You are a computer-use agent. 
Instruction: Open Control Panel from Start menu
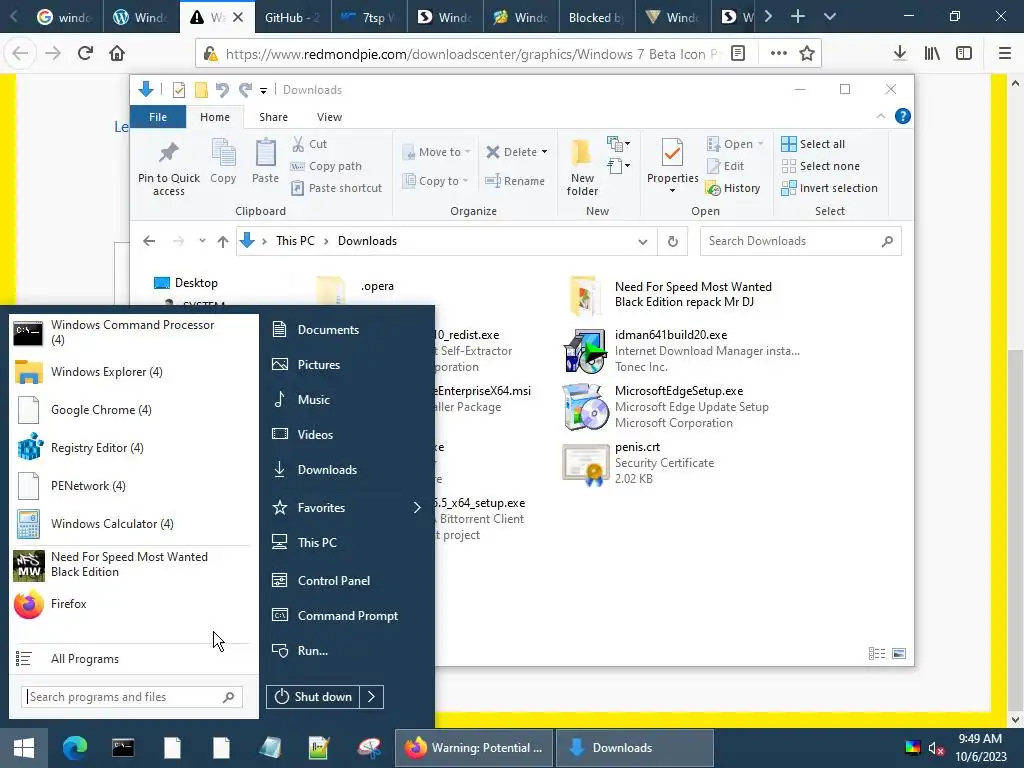pyautogui.click(x=334, y=581)
